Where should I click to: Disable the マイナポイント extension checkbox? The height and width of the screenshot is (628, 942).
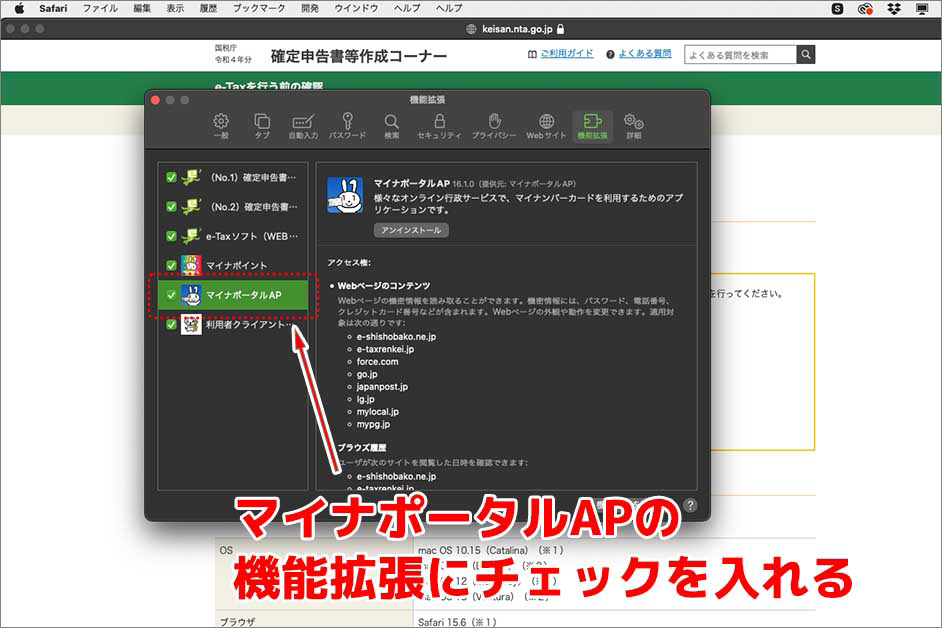coord(170,265)
